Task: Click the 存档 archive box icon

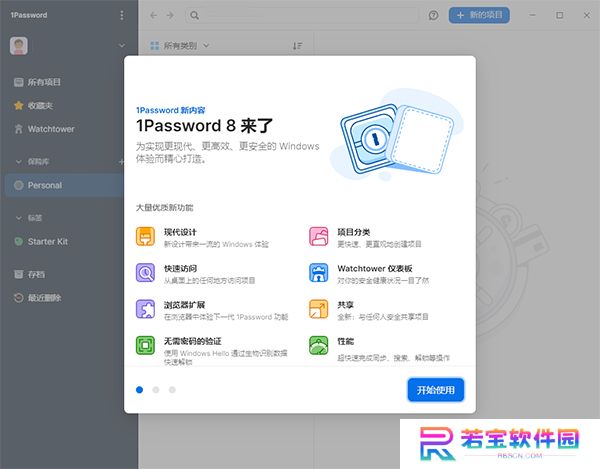Action: pos(18,274)
